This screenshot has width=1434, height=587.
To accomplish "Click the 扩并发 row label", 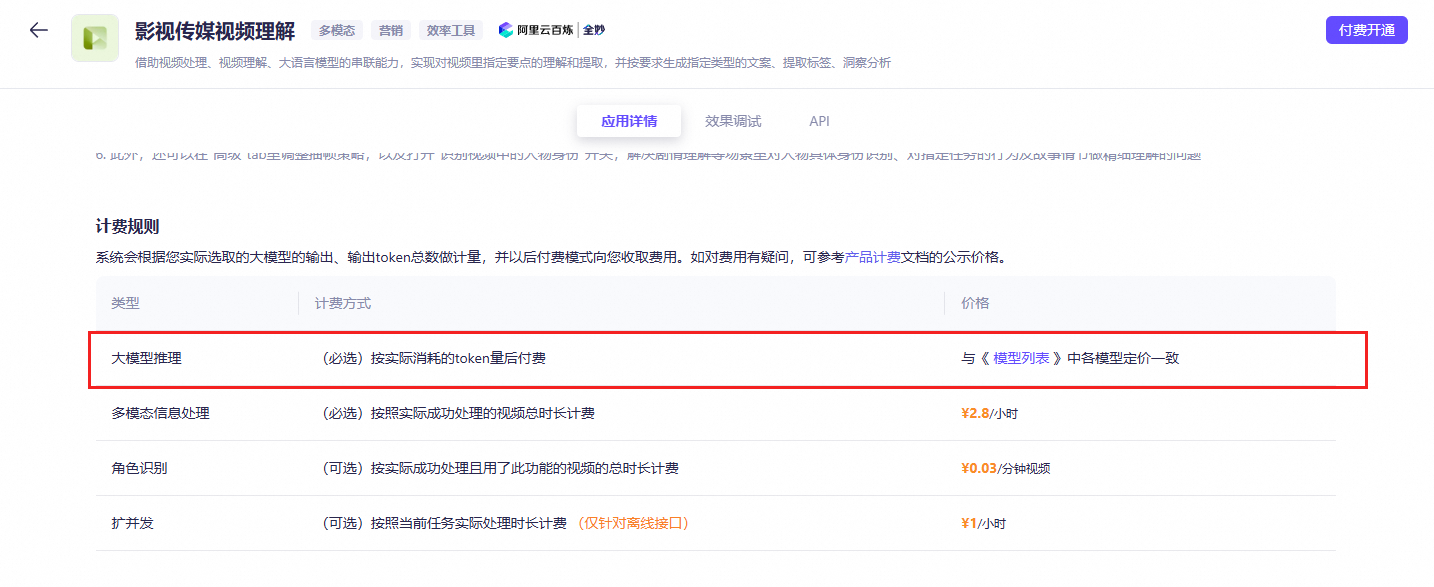I will [x=132, y=523].
